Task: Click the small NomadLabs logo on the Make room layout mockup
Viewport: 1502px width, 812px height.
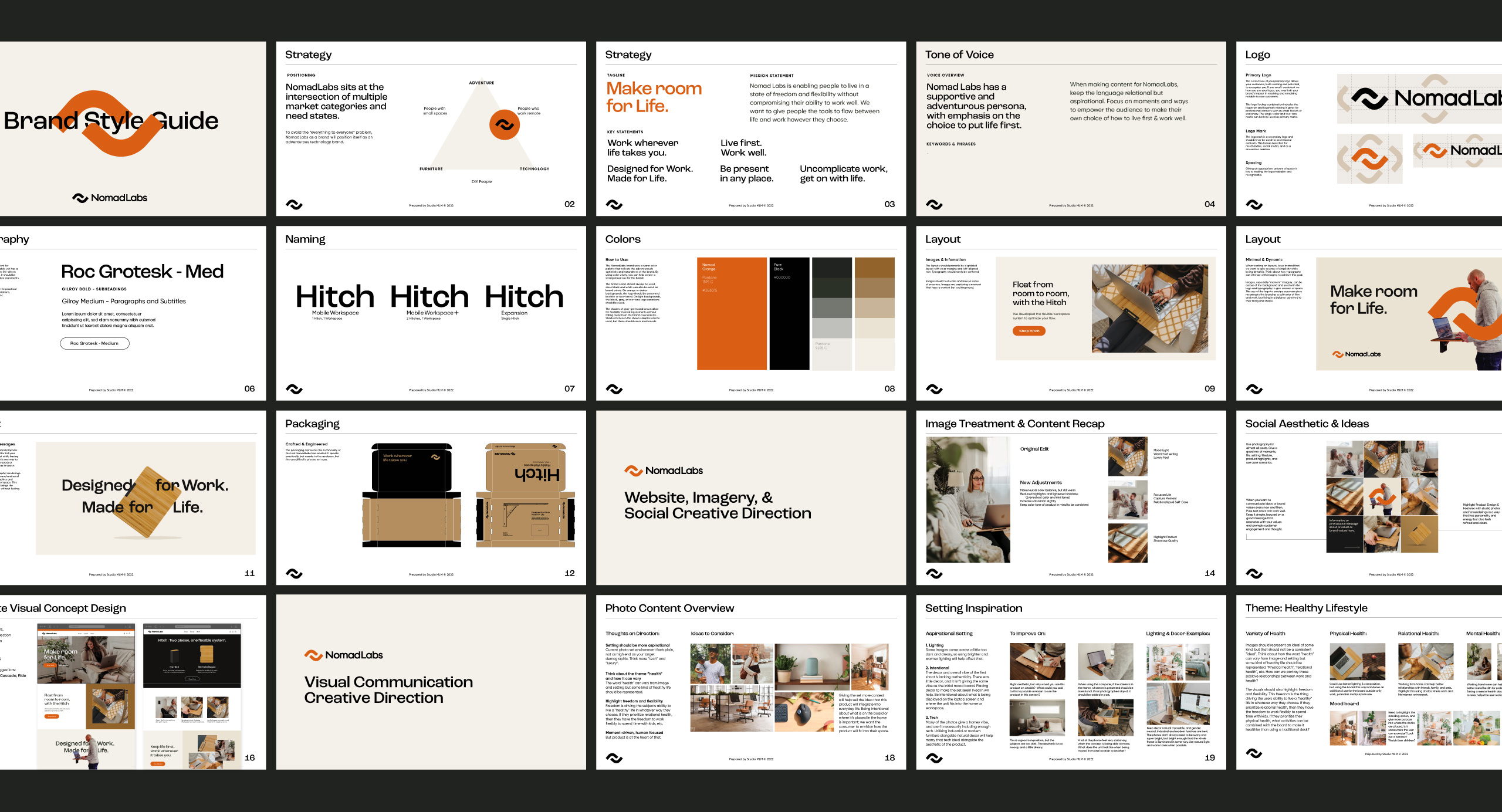Action: [x=1356, y=354]
